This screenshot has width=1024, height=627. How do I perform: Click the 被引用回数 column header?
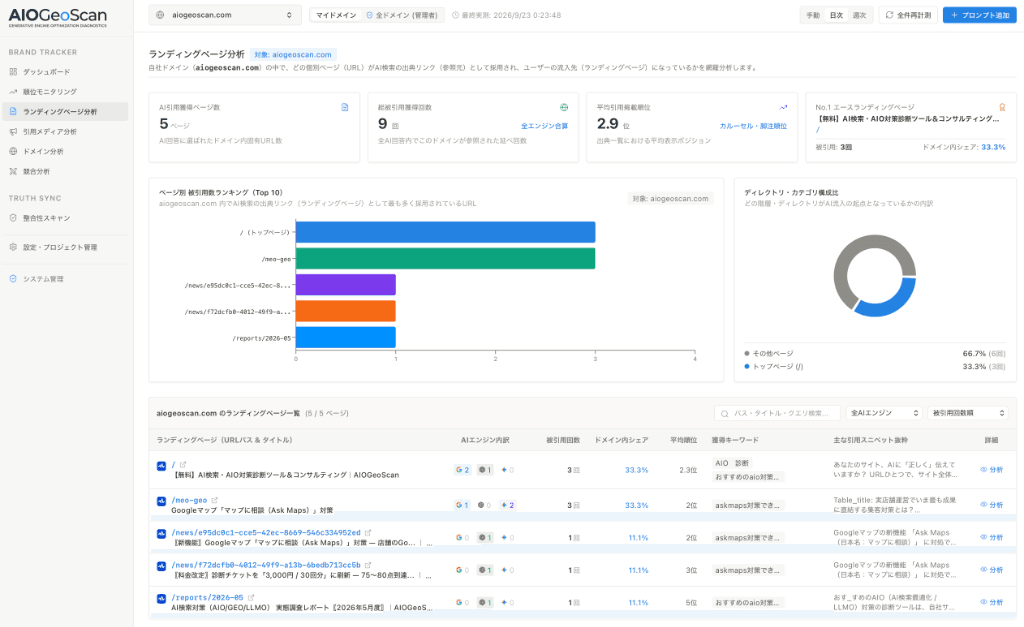coord(563,440)
